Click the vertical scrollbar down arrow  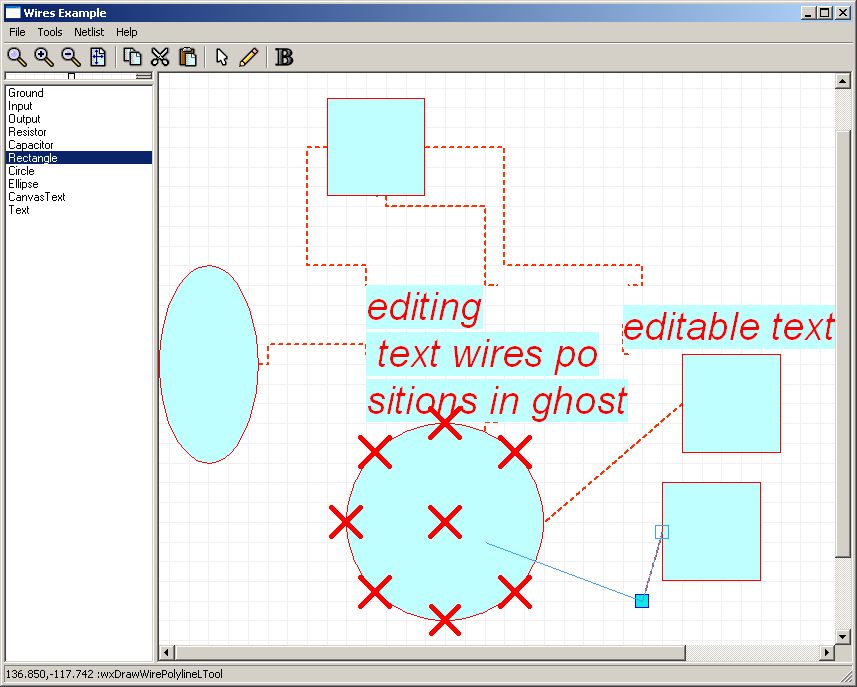tap(842, 636)
